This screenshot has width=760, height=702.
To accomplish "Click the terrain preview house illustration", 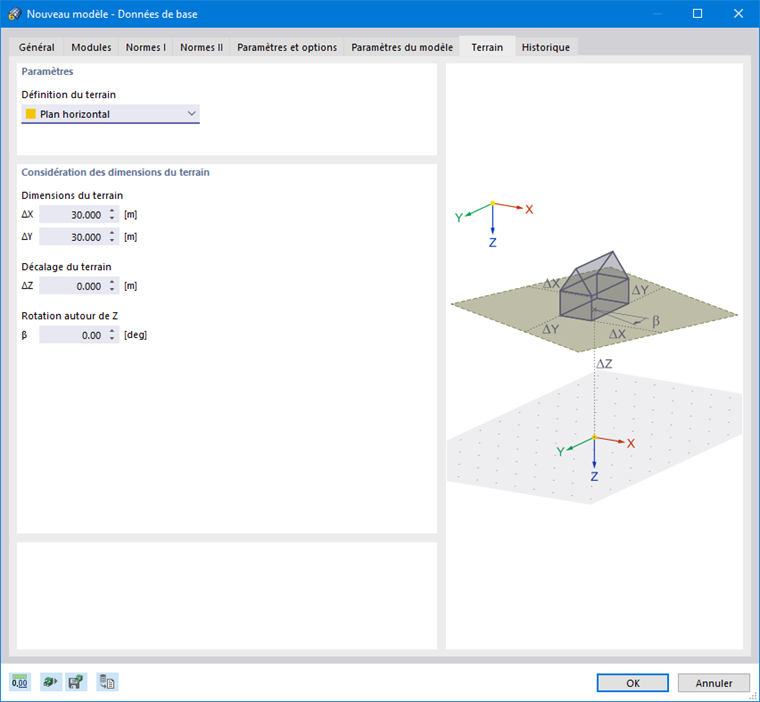I will point(594,286).
